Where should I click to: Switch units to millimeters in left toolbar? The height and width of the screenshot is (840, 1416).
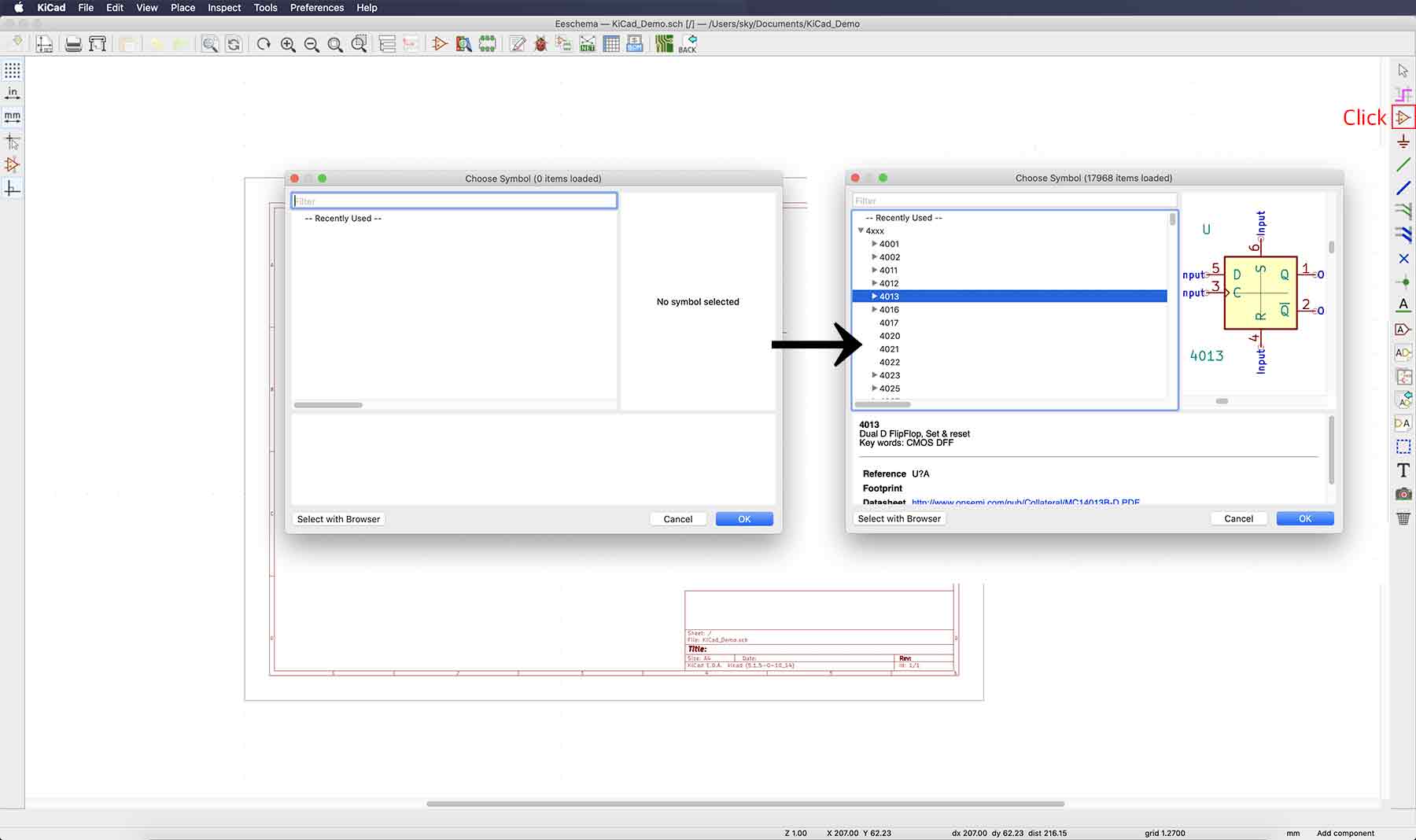13,117
